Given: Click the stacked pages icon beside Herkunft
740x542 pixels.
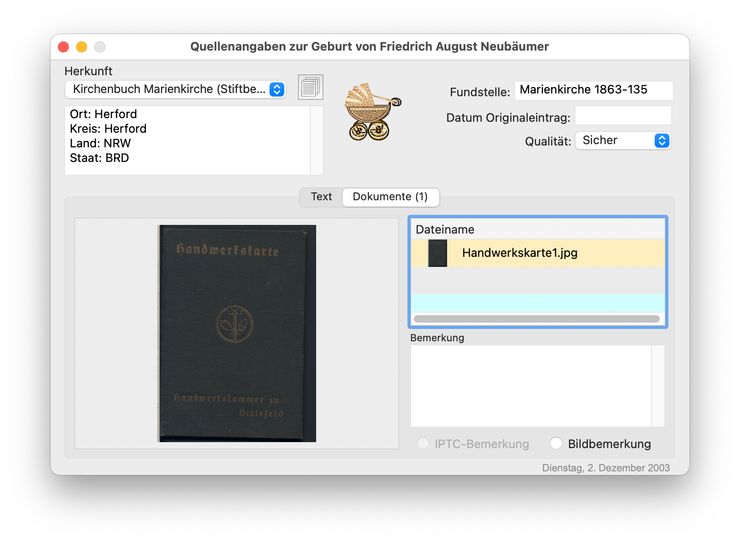Looking at the screenshot, I should (311, 88).
